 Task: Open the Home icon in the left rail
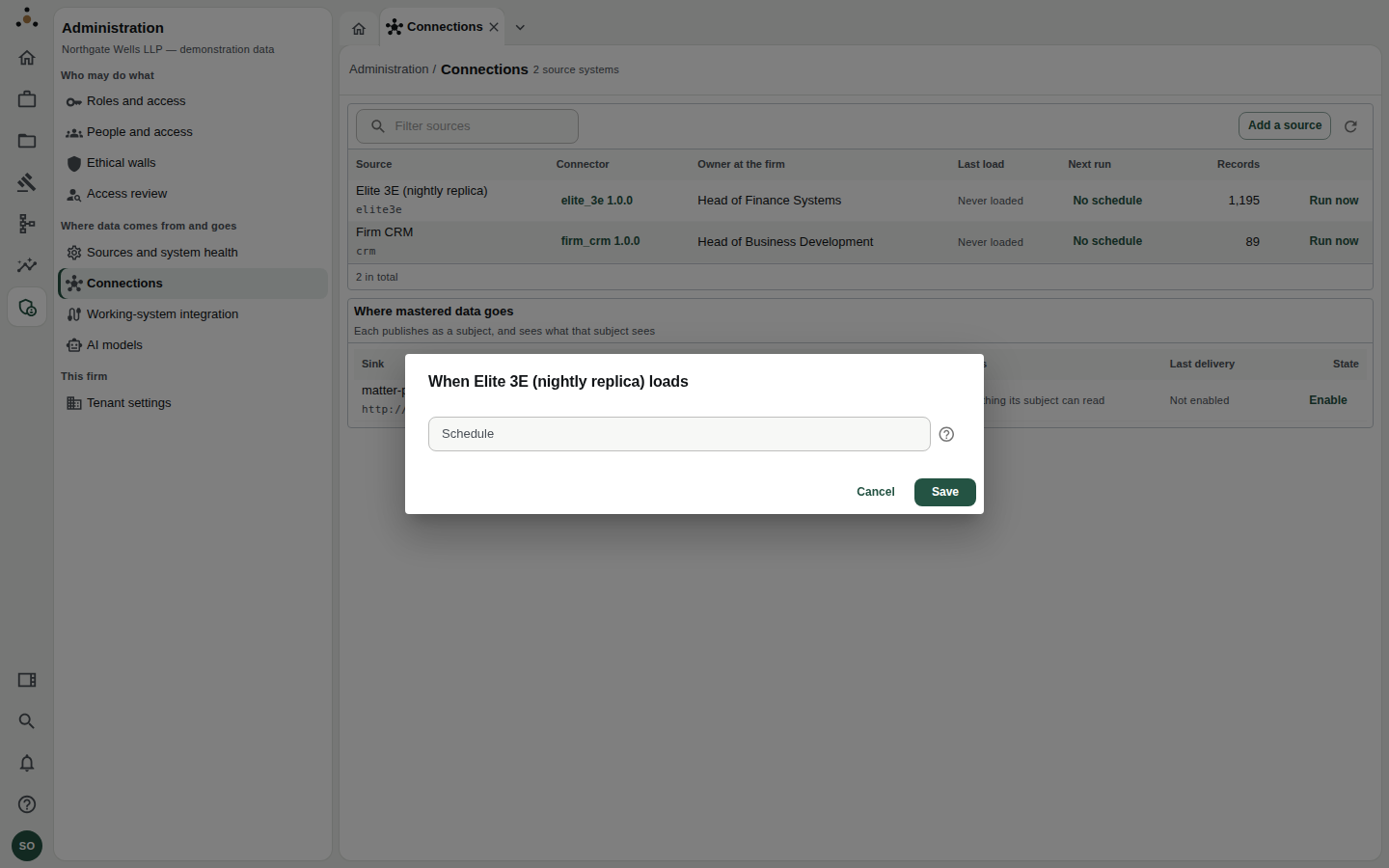click(27, 58)
